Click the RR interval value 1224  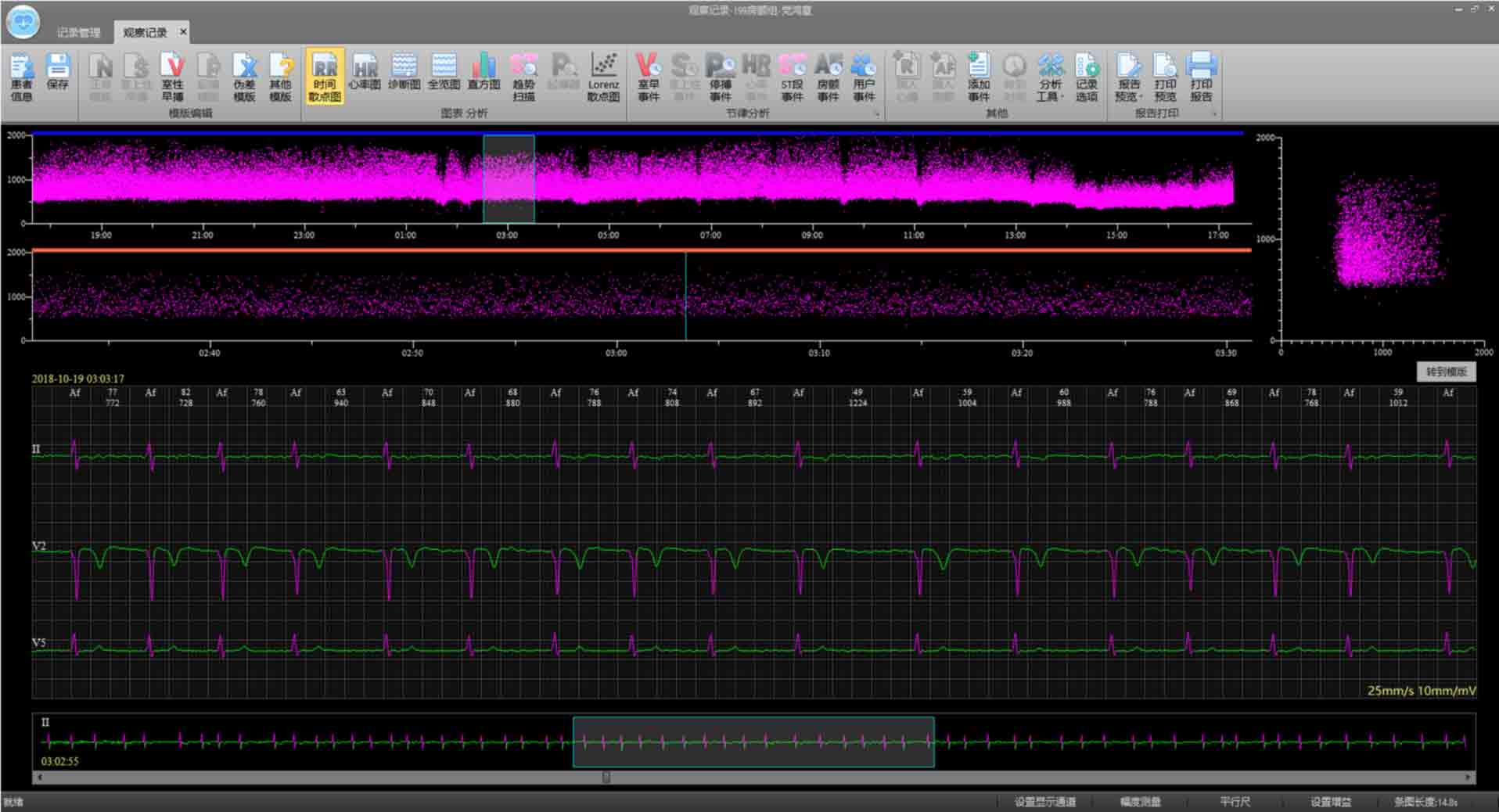pos(857,404)
